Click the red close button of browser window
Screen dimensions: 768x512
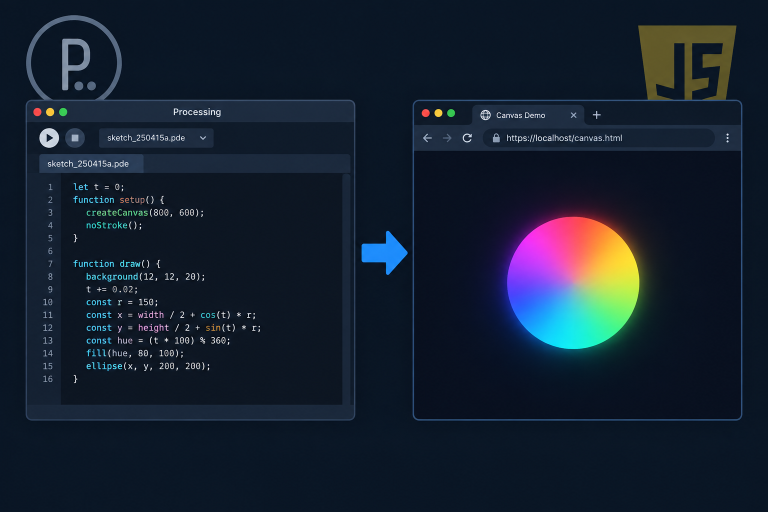(426, 113)
